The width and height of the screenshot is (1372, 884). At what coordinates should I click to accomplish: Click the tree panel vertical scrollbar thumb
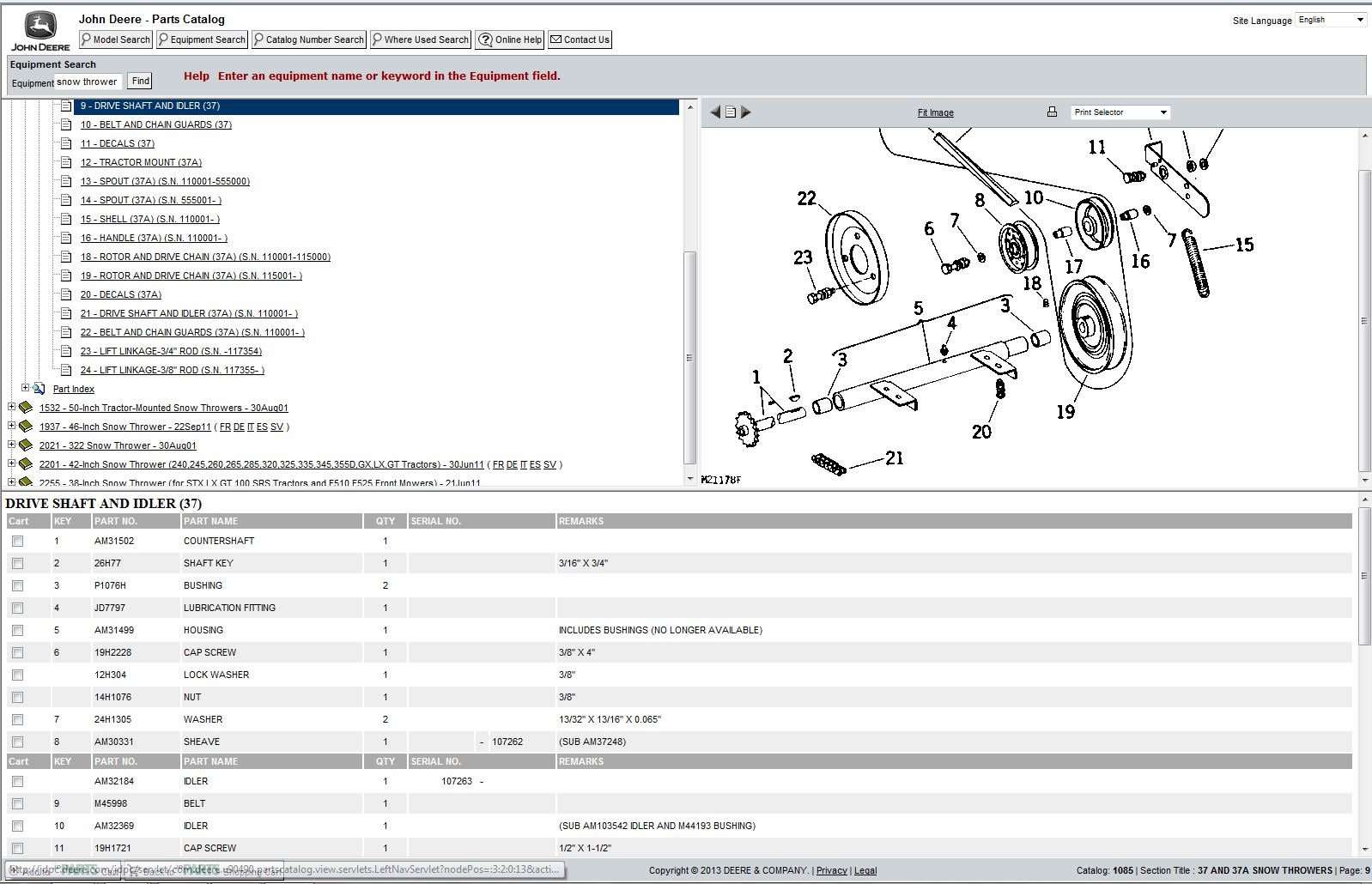pyautogui.click(x=689, y=357)
